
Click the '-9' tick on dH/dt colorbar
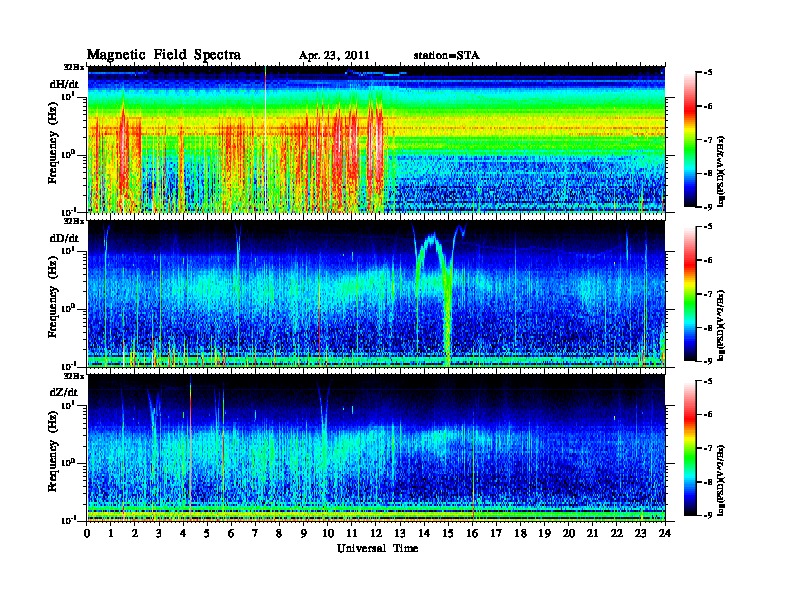pos(708,207)
